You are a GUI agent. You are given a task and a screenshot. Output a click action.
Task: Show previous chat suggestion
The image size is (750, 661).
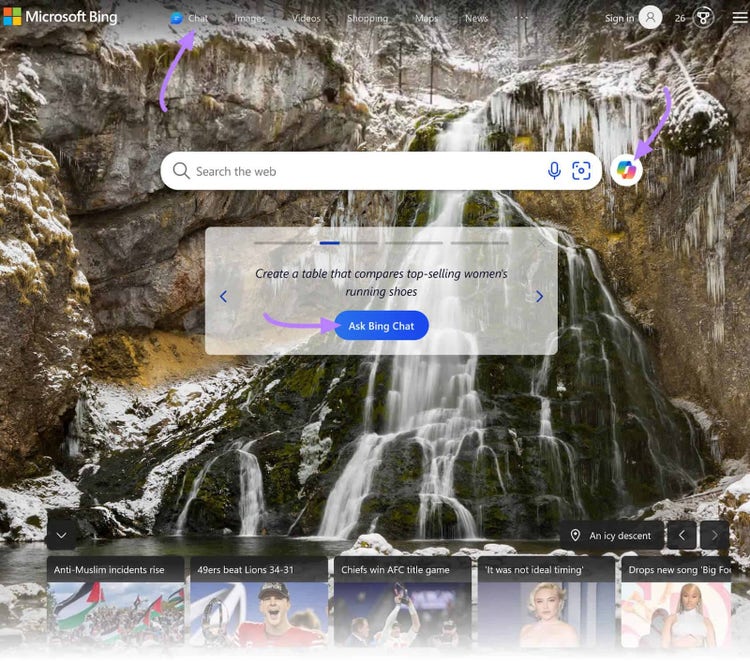[223, 297]
